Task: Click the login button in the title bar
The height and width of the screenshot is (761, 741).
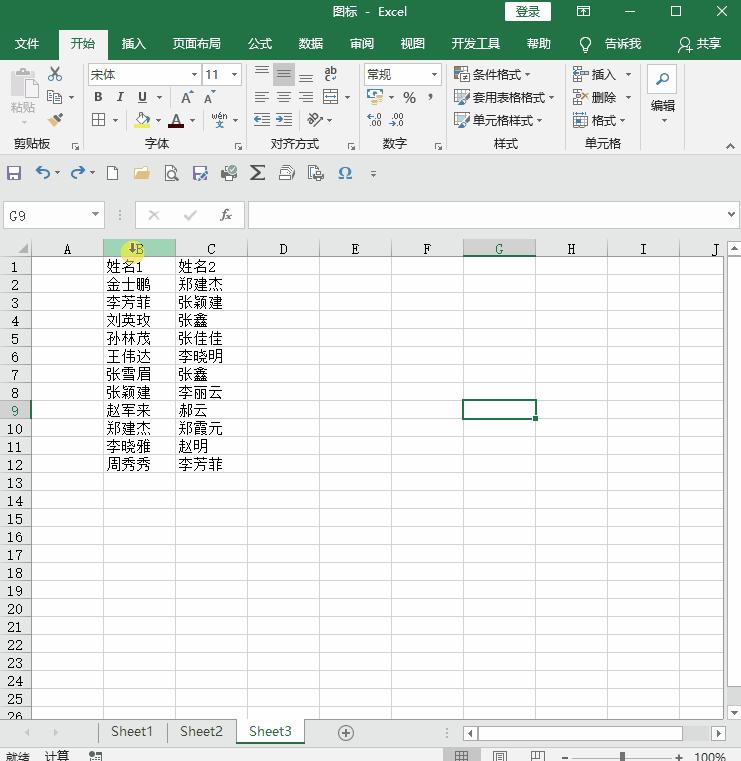Action: point(528,12)
